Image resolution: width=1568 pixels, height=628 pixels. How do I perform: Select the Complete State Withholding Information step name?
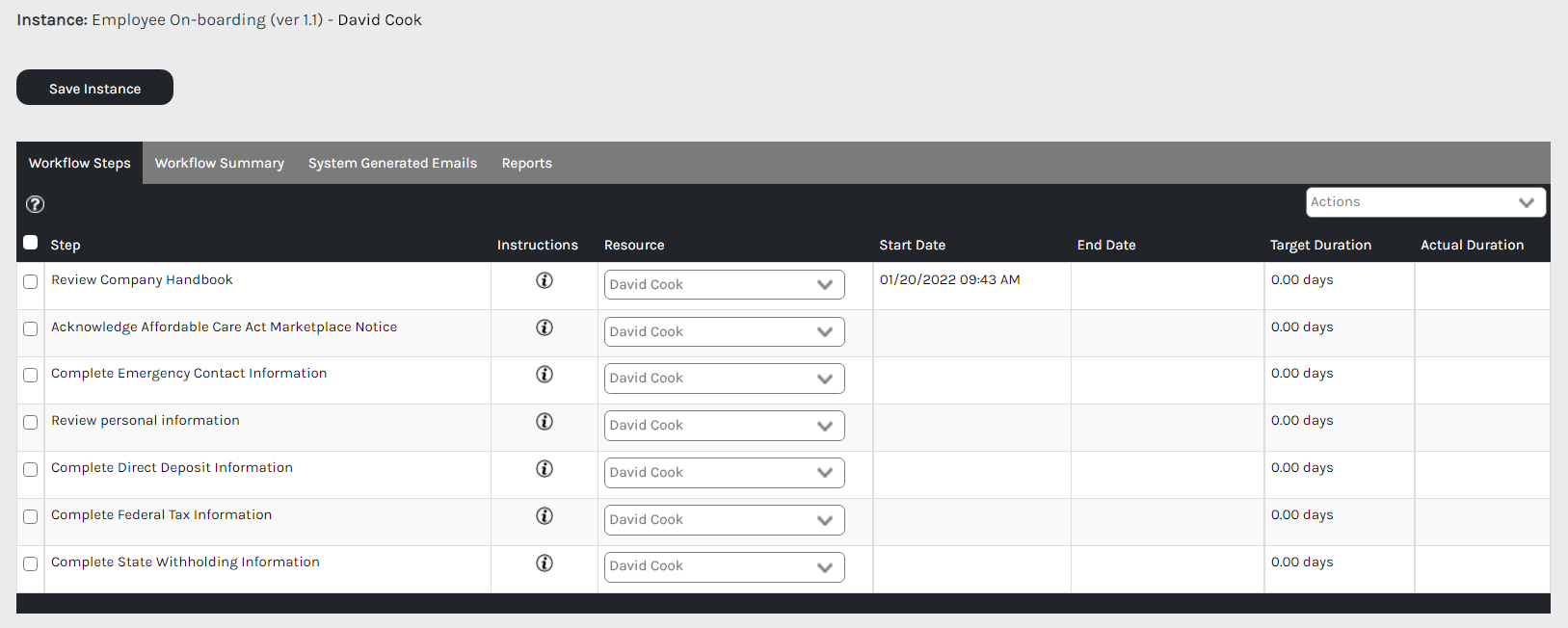pyautogui.click(x=185, y=563)
